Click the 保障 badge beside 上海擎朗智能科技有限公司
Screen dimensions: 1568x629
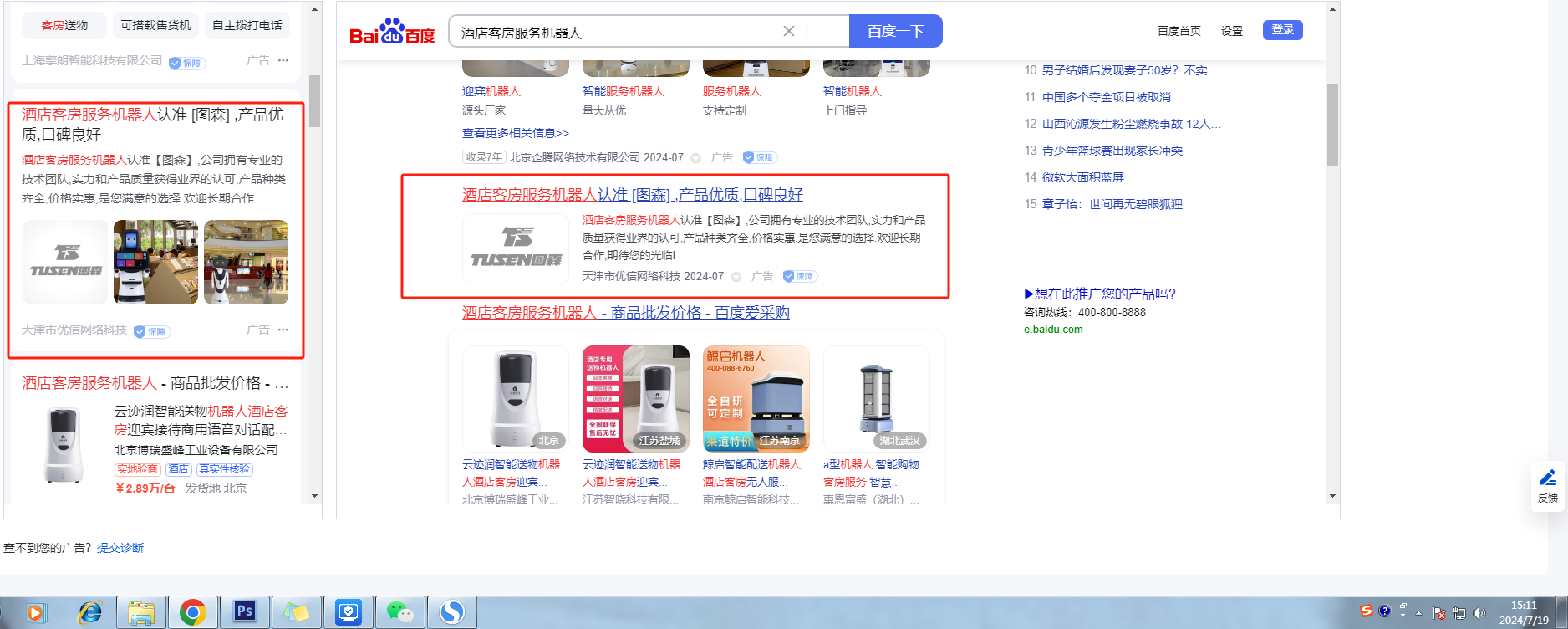coord(186,63)
